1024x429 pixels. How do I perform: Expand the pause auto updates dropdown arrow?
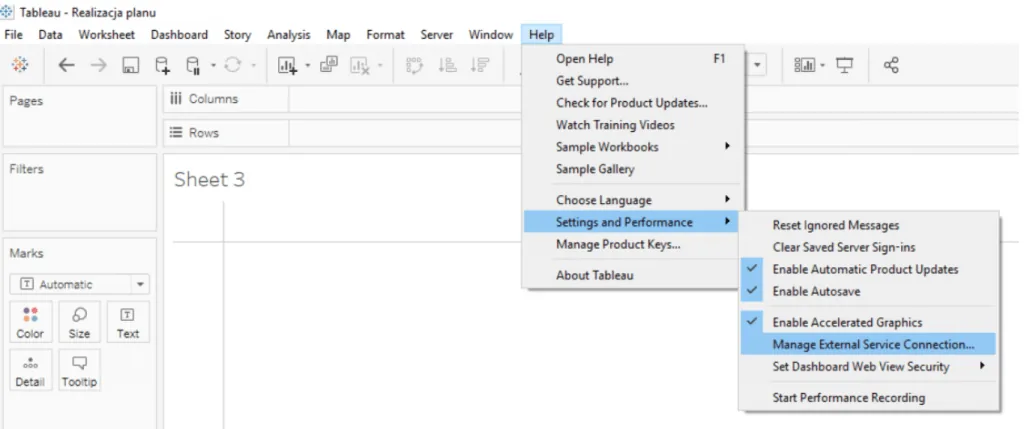point(213,65)
